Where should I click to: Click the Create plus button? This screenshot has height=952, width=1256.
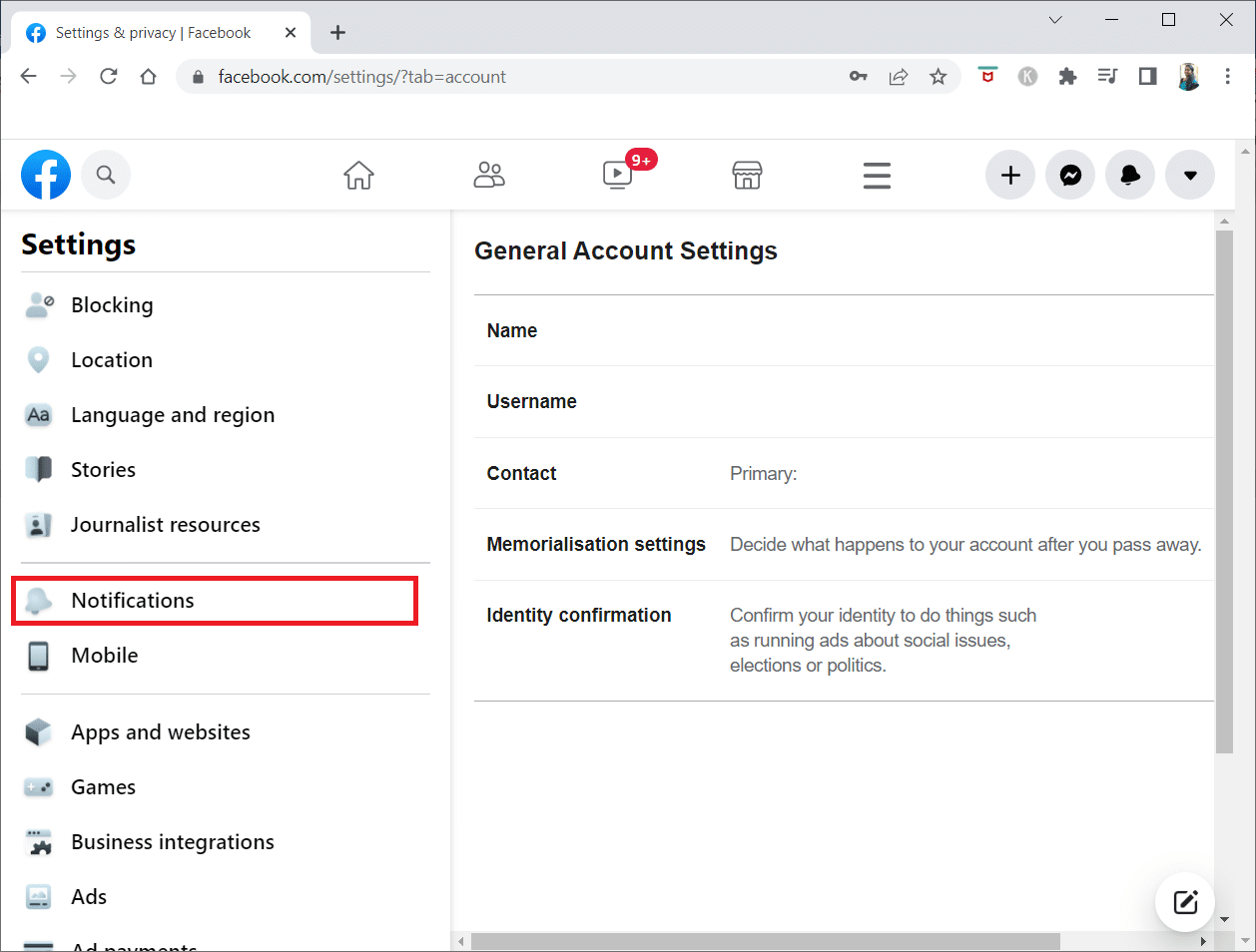[x=1010, y=175]
